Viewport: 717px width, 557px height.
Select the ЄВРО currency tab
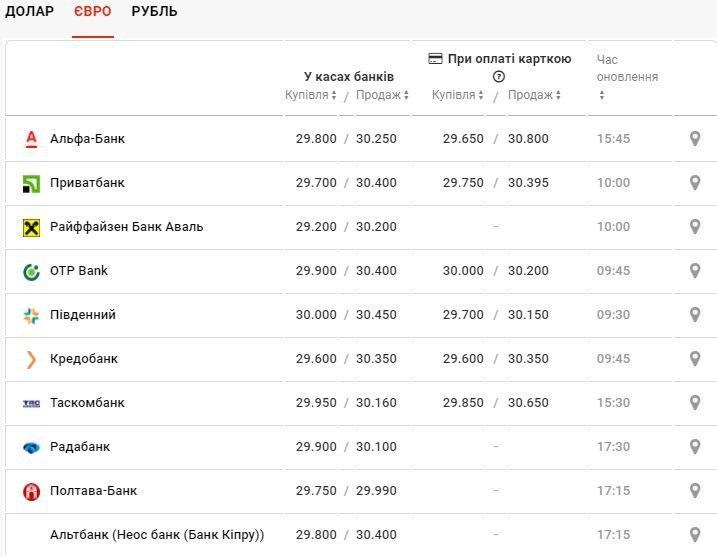pyautogui.click(x=93, y=12)
